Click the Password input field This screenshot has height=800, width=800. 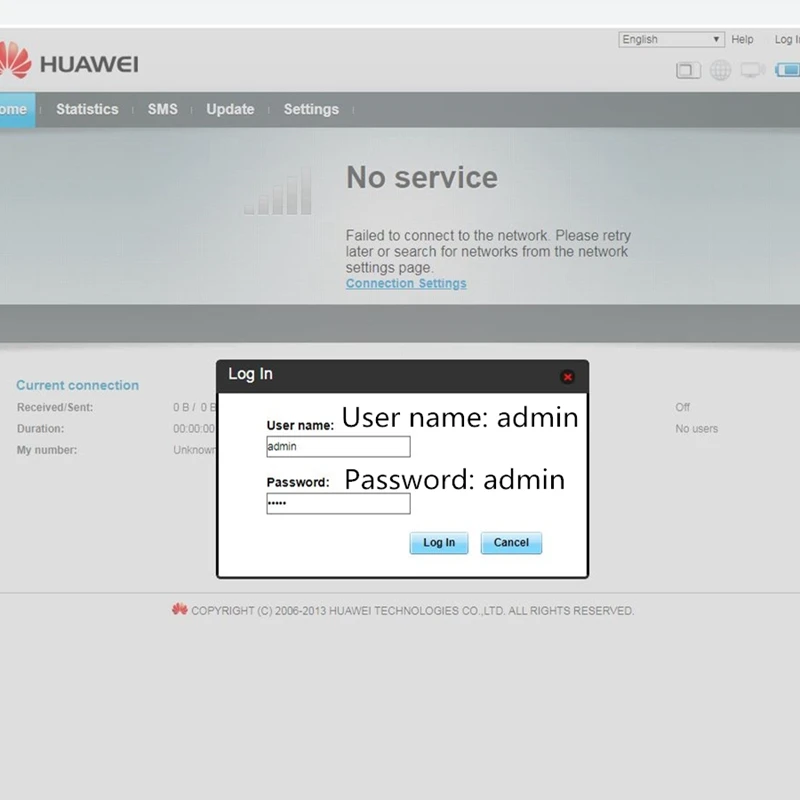tap(338, 504)
